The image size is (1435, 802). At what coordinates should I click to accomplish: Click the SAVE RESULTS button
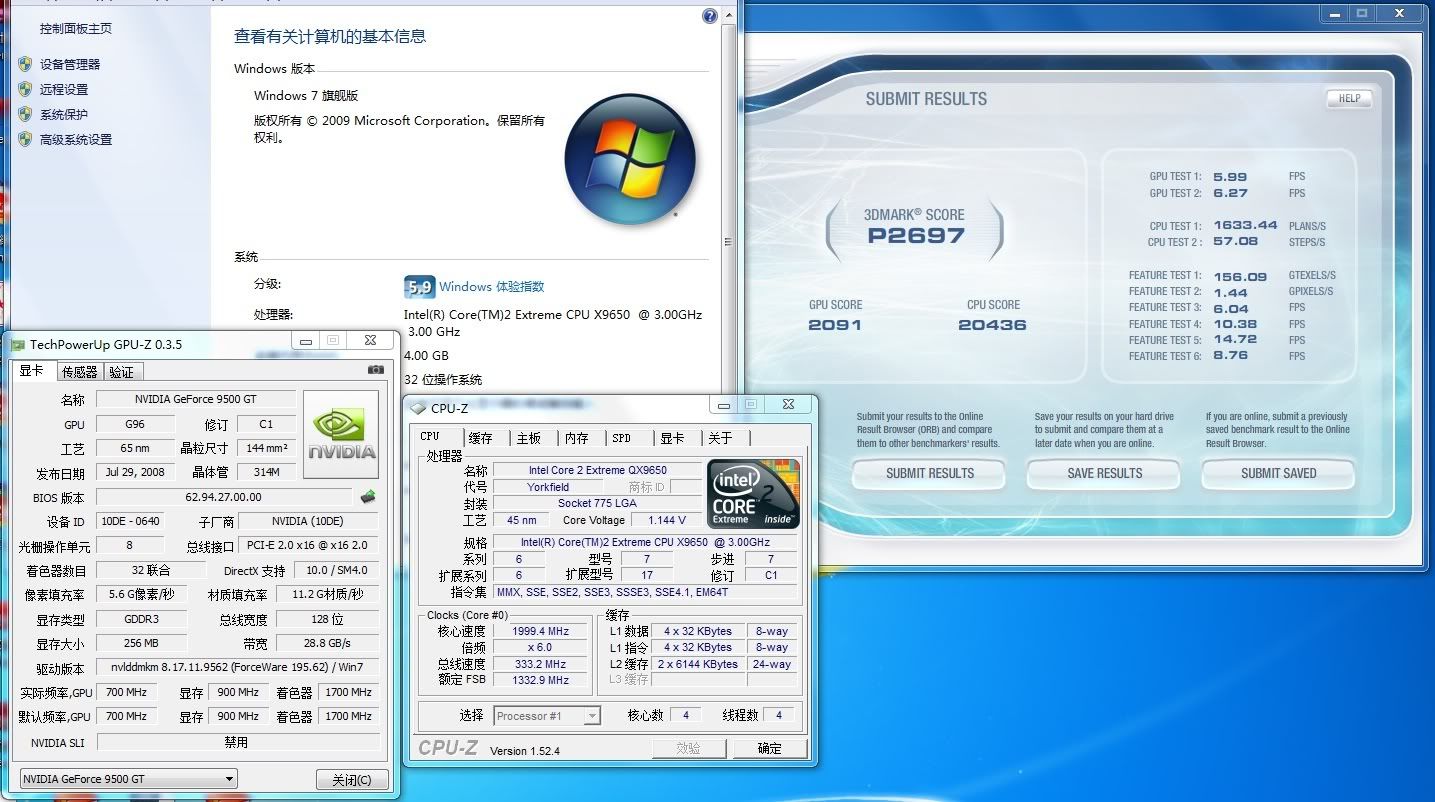click(x=1104, y=473)
